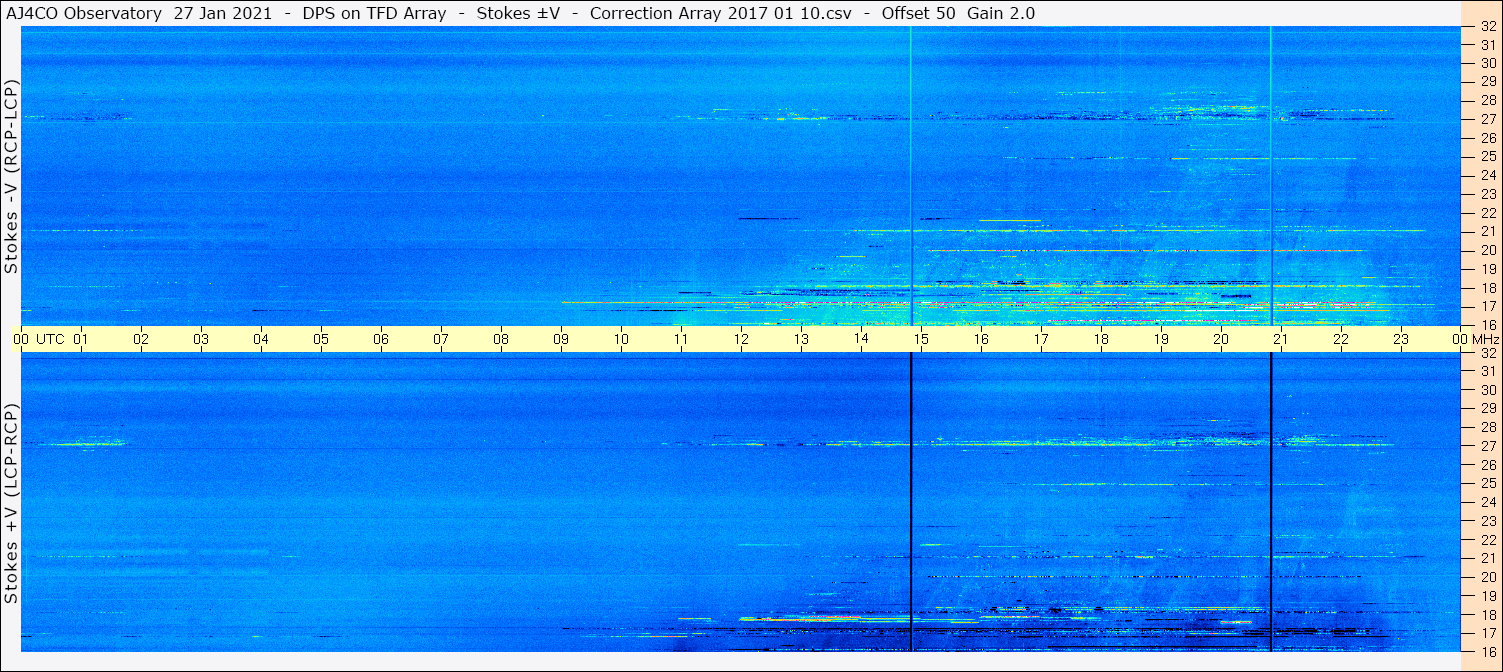Screen dimensions: 1503x672
Task: Click the 30 MHz label of Stokes -V panel
Action: pos(1487,62)
